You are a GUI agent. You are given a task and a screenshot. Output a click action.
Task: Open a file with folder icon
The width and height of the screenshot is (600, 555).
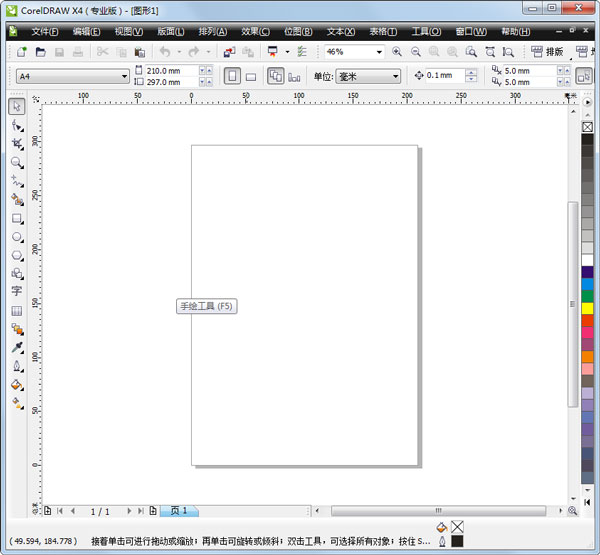[x=41, y=52]
